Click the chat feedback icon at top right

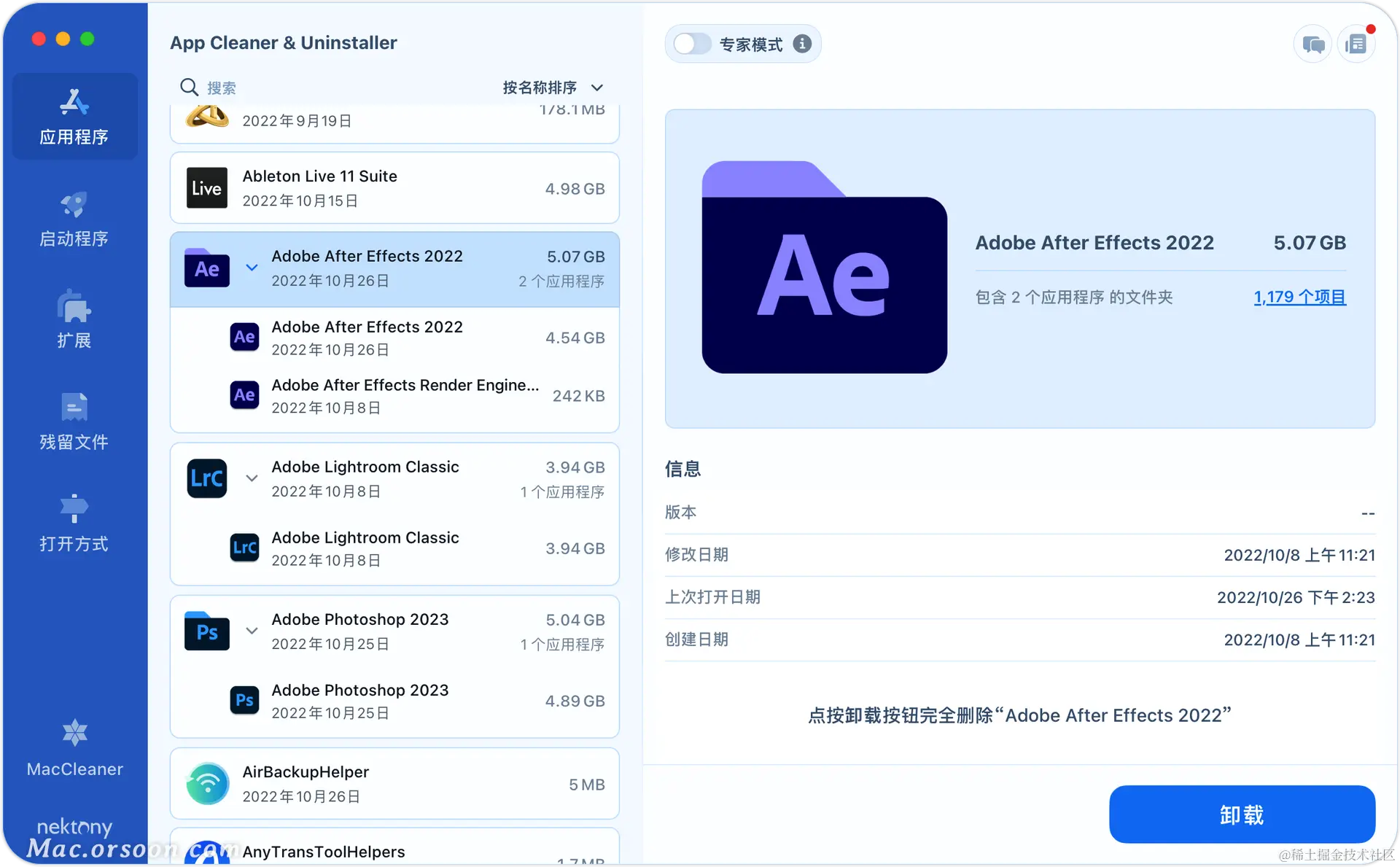coord(1312,44)
